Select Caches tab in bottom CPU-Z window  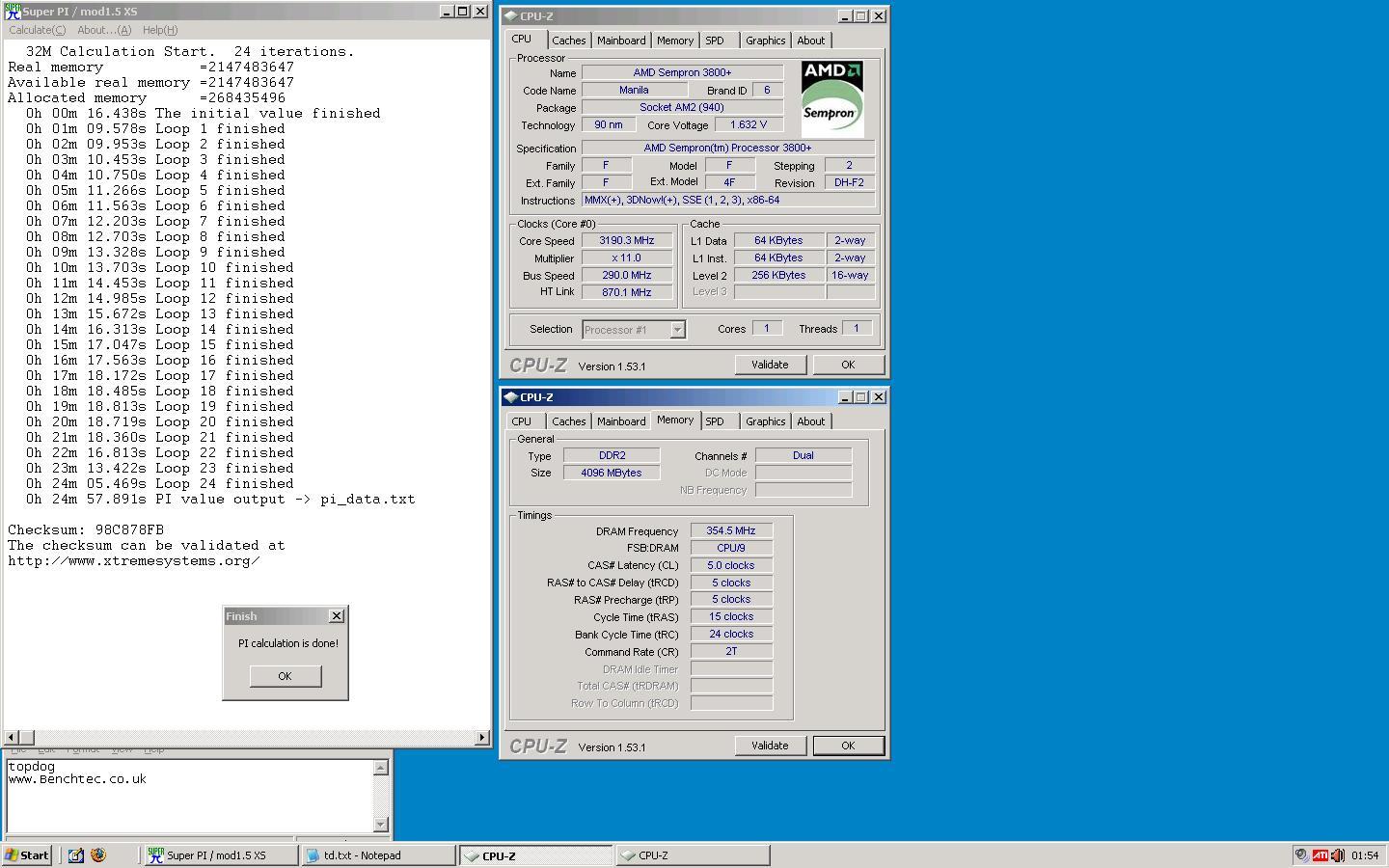pyautogui.click(x=568, y=421)
